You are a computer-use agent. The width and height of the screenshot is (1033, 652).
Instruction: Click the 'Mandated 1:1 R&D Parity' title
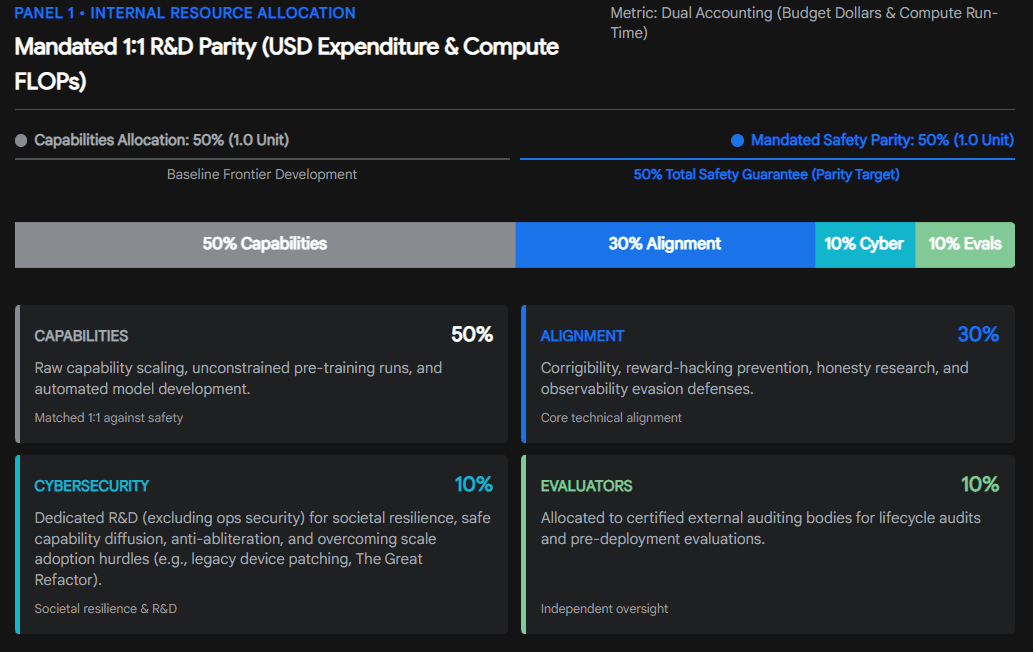tap(287, 64)
